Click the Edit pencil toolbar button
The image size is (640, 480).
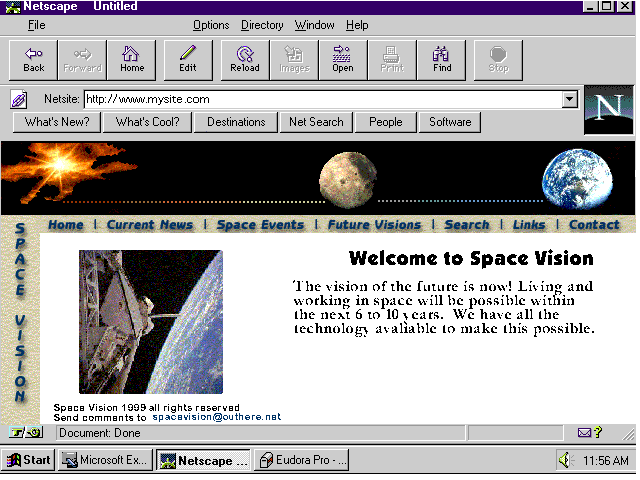(187, 59)
